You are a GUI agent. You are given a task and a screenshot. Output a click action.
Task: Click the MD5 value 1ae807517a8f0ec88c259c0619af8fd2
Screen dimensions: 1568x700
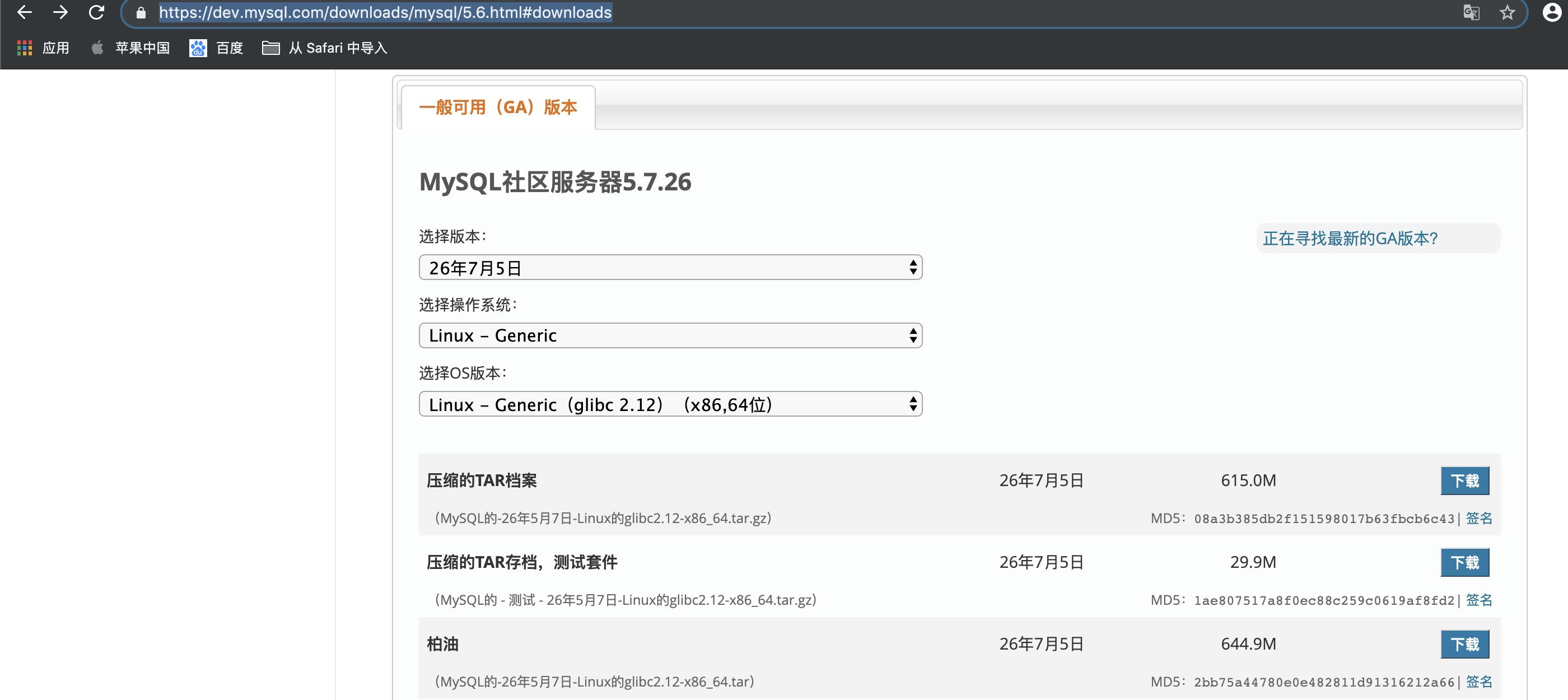click(x=1324, y=600)
